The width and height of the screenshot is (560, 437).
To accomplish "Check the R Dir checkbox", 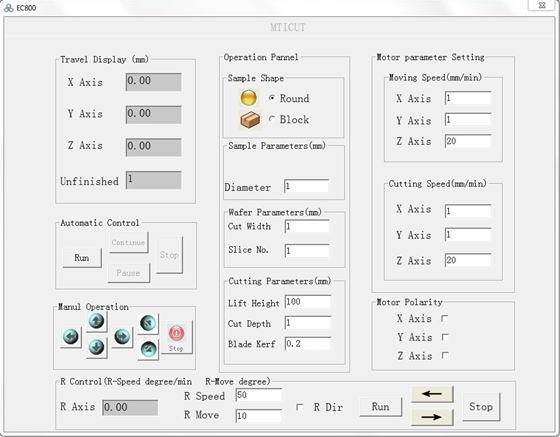I will [300, 407].
